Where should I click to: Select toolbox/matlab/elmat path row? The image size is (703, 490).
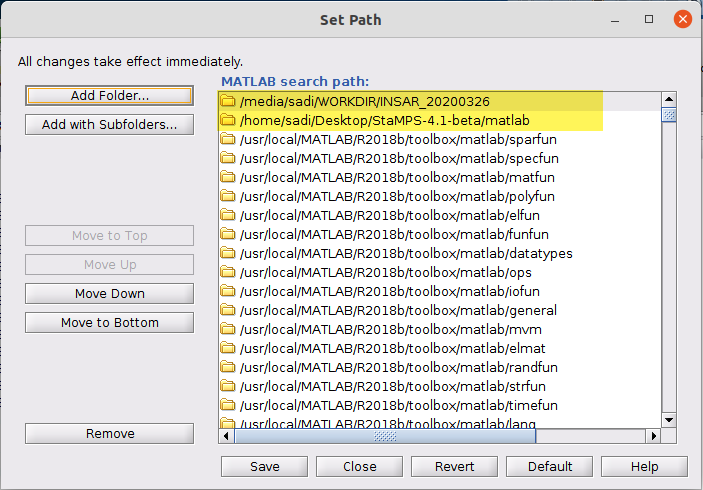click(440, 348)
